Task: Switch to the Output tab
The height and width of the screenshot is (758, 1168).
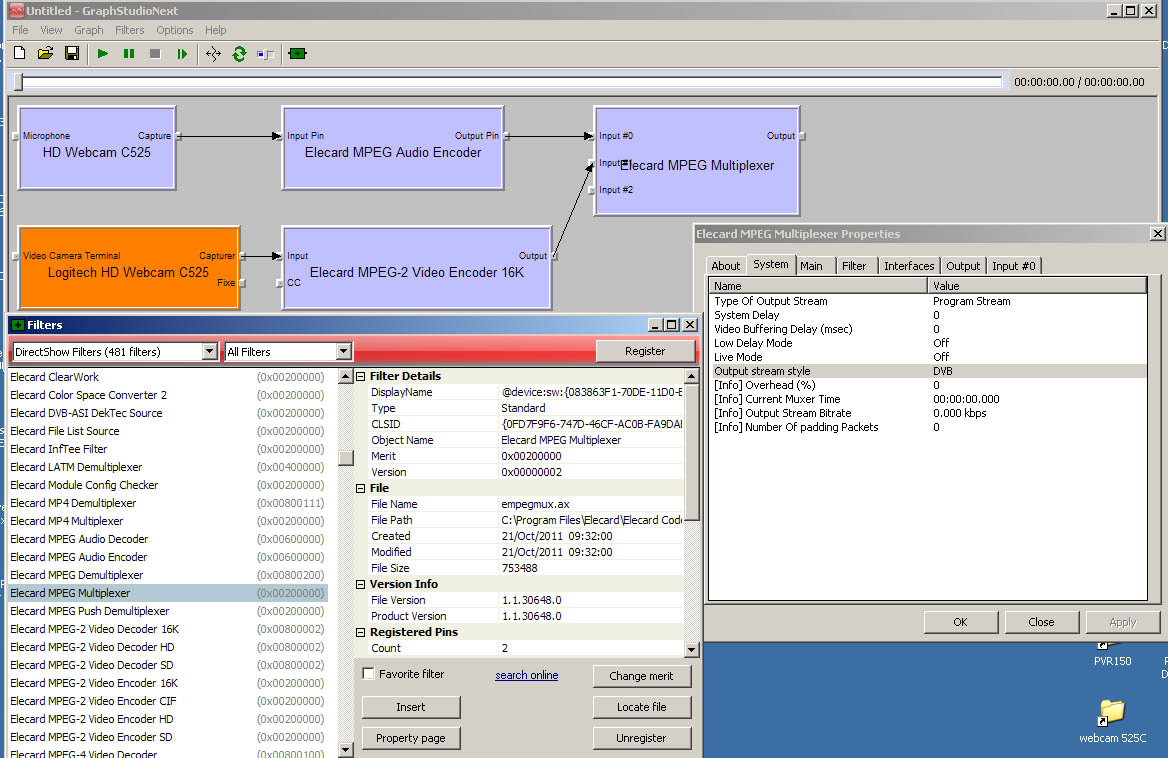Action: (x=963, y=266)
